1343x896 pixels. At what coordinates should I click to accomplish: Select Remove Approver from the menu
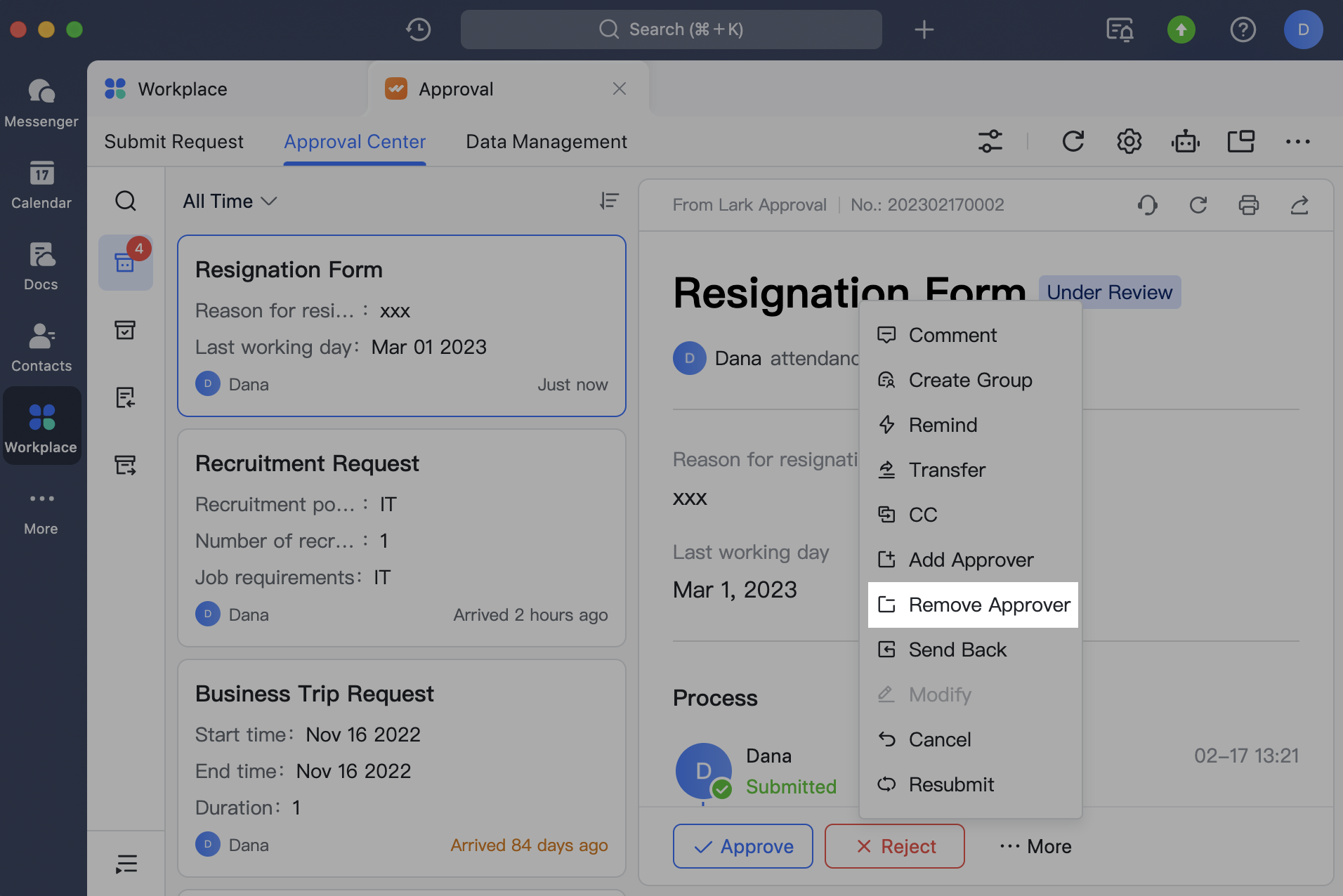click(973, 605)
